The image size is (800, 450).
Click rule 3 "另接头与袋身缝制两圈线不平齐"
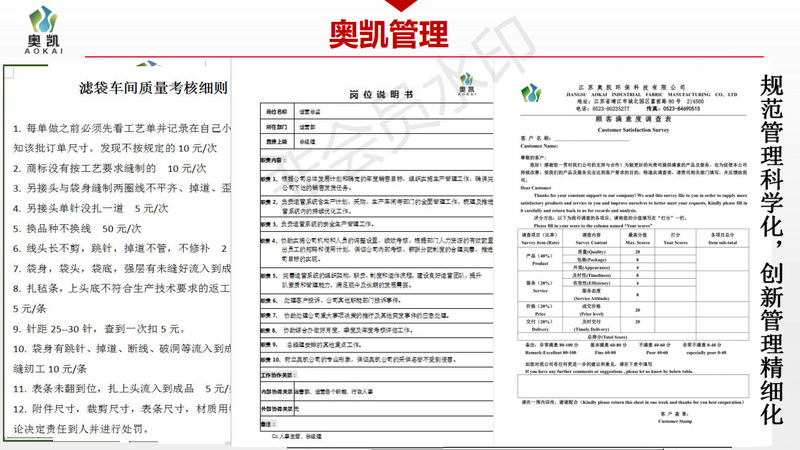coord(121,188)
